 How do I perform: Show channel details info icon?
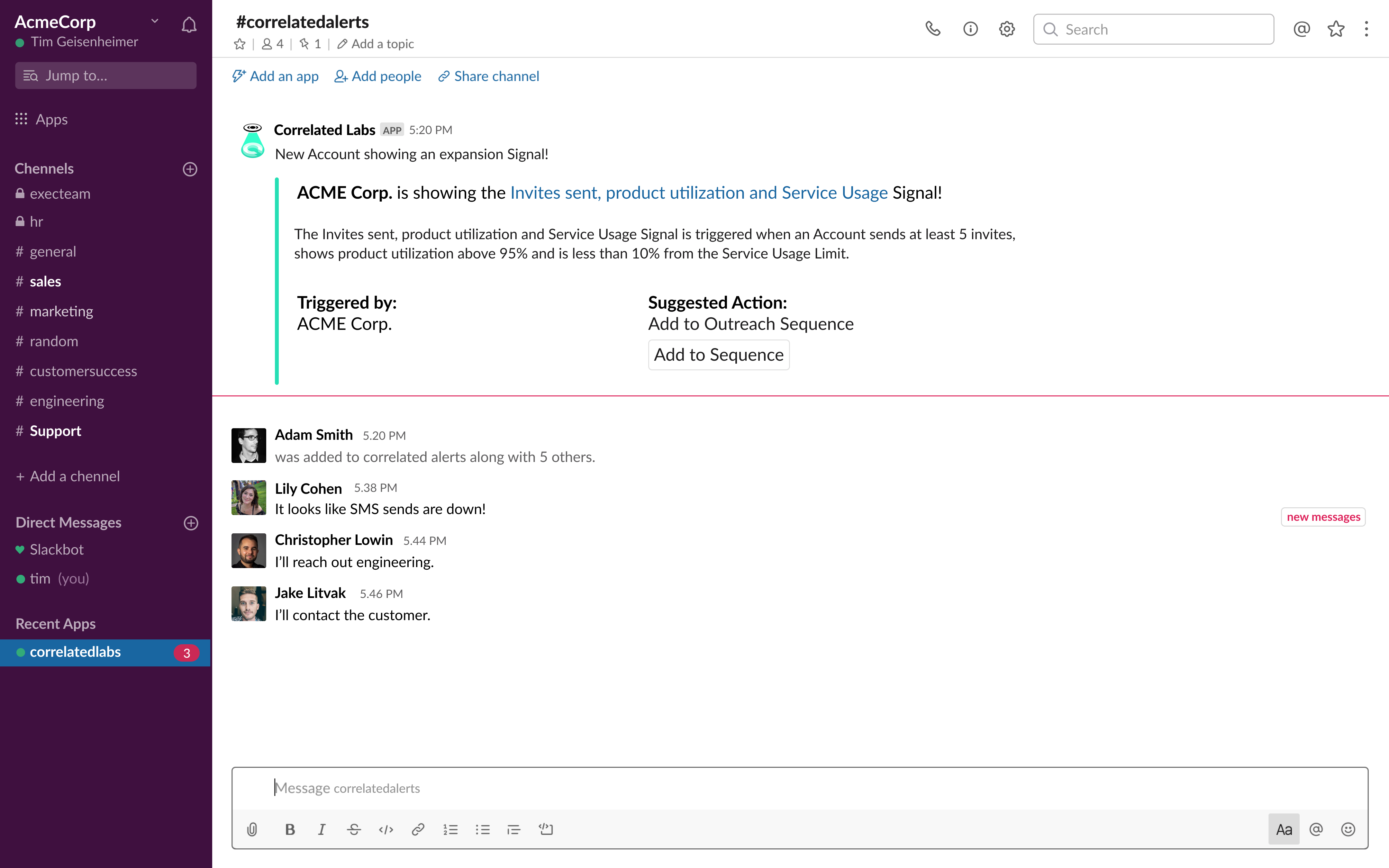[970, 29]
